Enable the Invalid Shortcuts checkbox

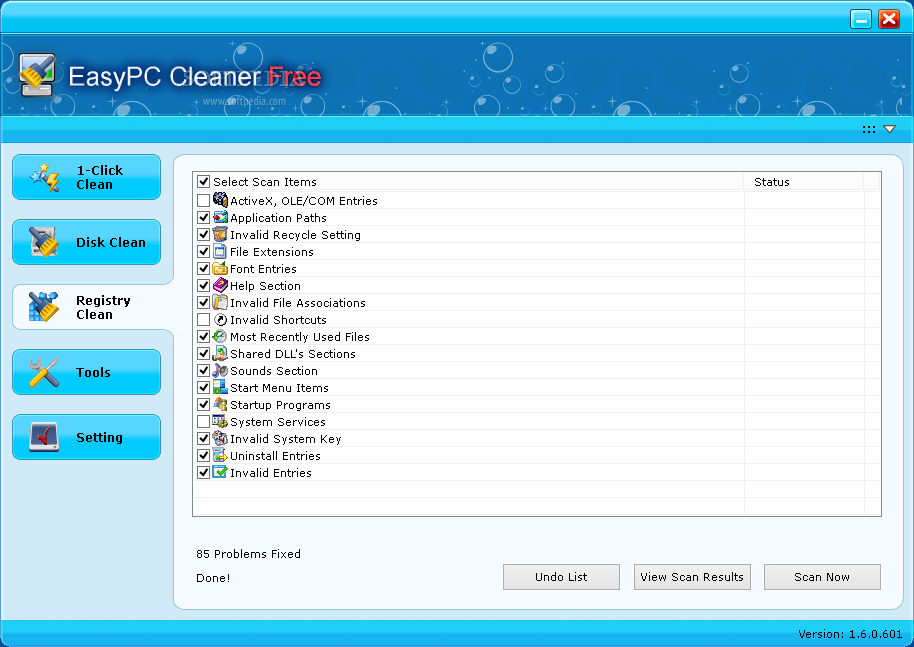[x=203, y=319]
